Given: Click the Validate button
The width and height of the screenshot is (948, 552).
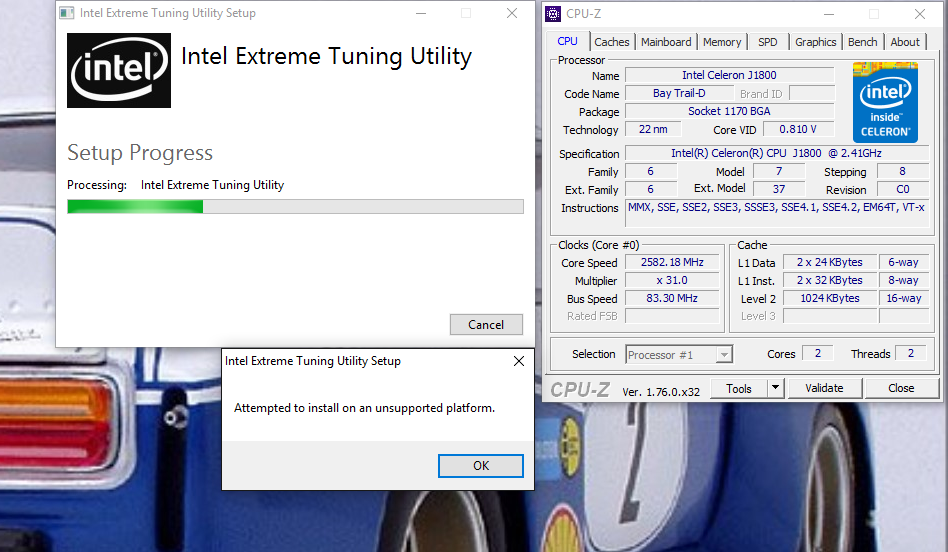Looking at the screenshot, I should point(825,388).
